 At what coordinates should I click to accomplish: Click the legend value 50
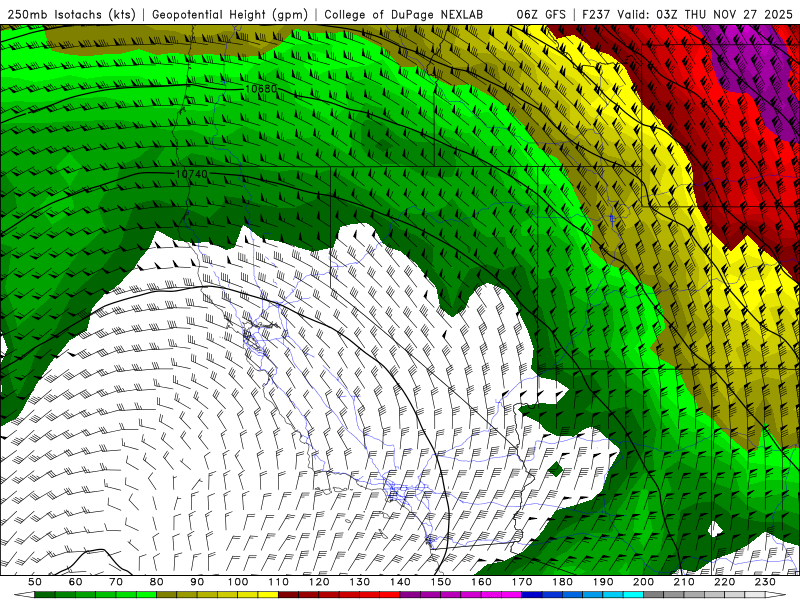point(35,582)
